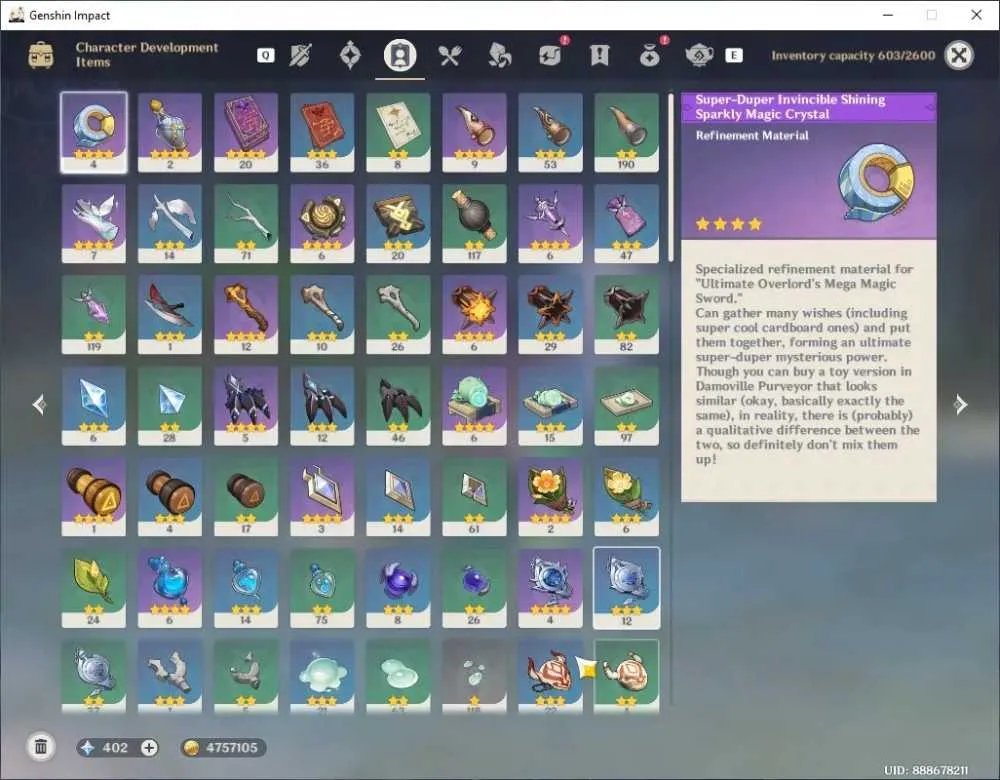Click the large crystal preview image in details panel
The height and width of the screenshot is (780, 1000).
click(x=876, y=180)
